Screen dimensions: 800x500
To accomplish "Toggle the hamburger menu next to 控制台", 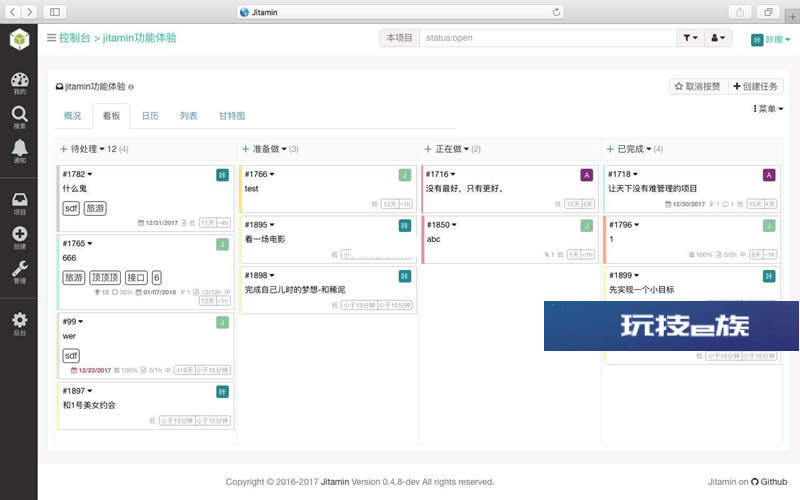I will pyautogui.click(x=51, y=38).
